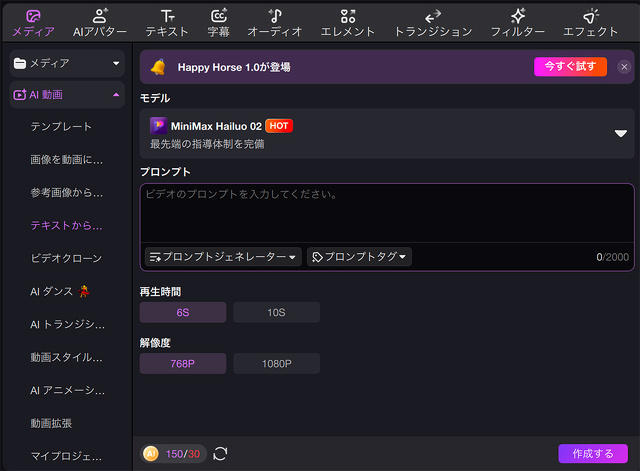Click the MiniMax Hailuo 02 model logo icon
This screenshot has width=640, height=471.
[158, 126]
